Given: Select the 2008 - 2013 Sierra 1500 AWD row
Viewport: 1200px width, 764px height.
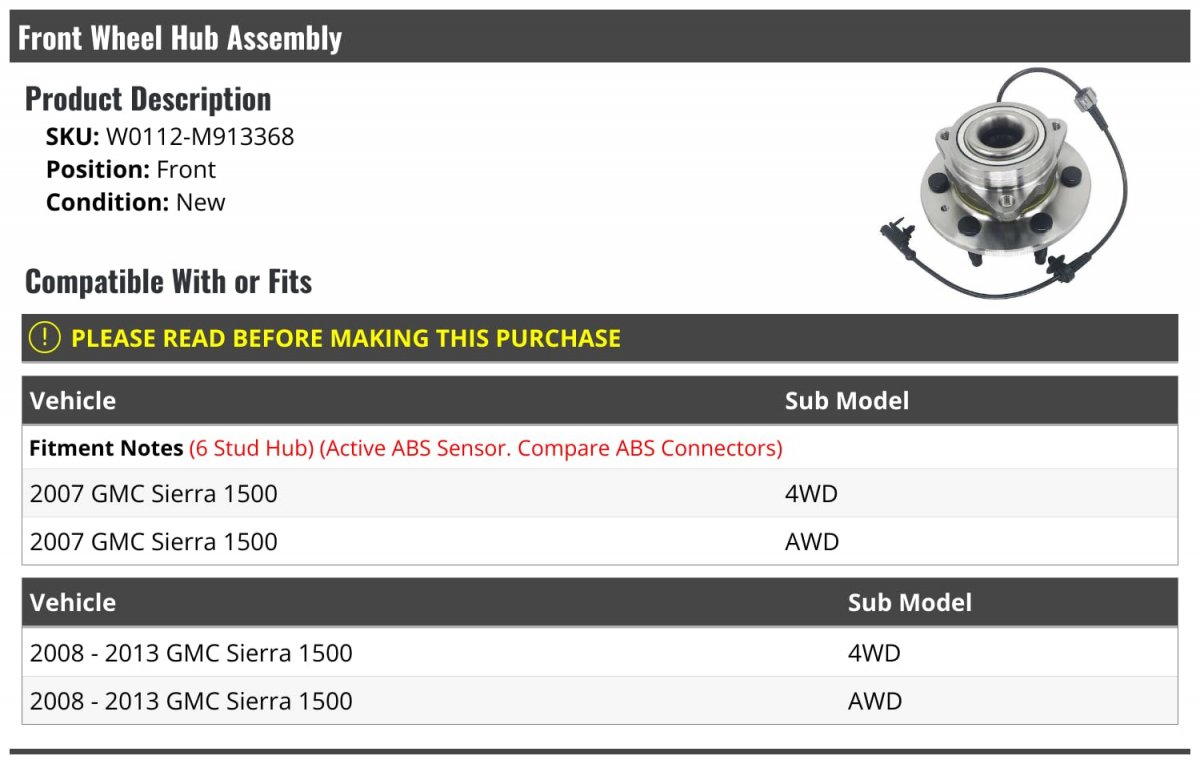Looking at the screenshot, I should (600, 701).
